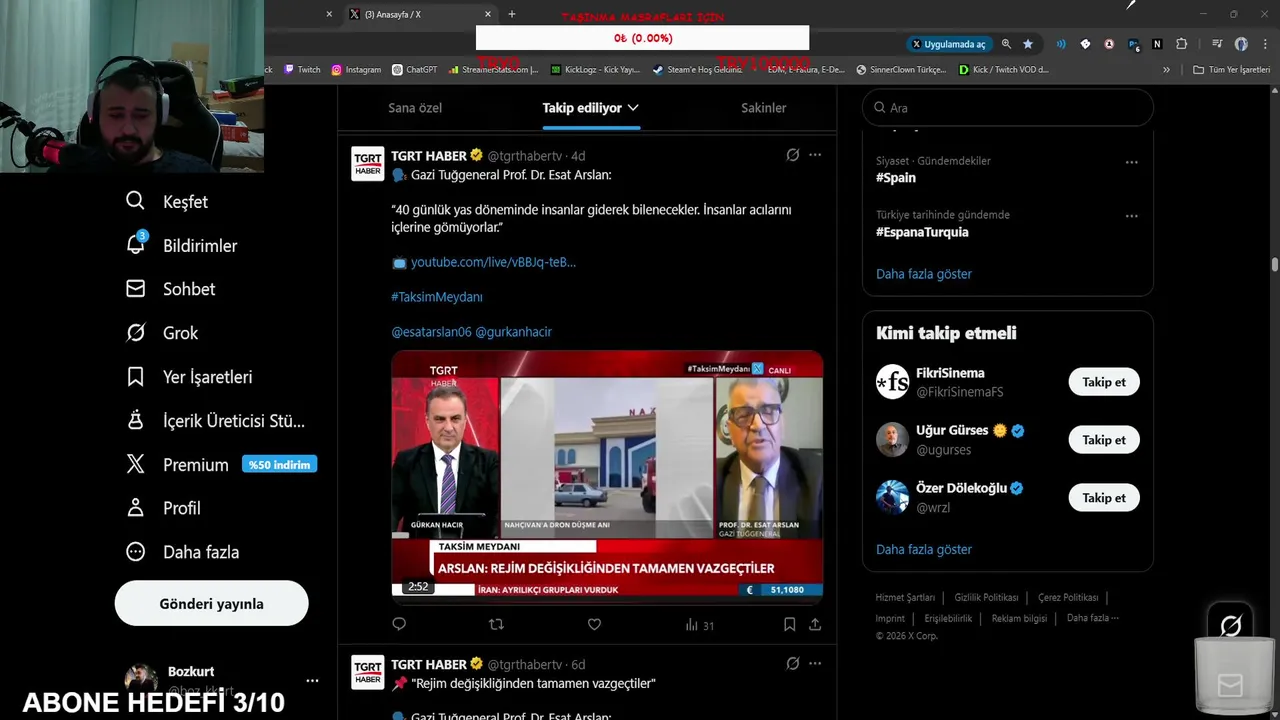Image resolution: width=1280 pixels, height=720 pixels.
Task: Open @esatarslan06 mention
Action: tap(431, 332)
